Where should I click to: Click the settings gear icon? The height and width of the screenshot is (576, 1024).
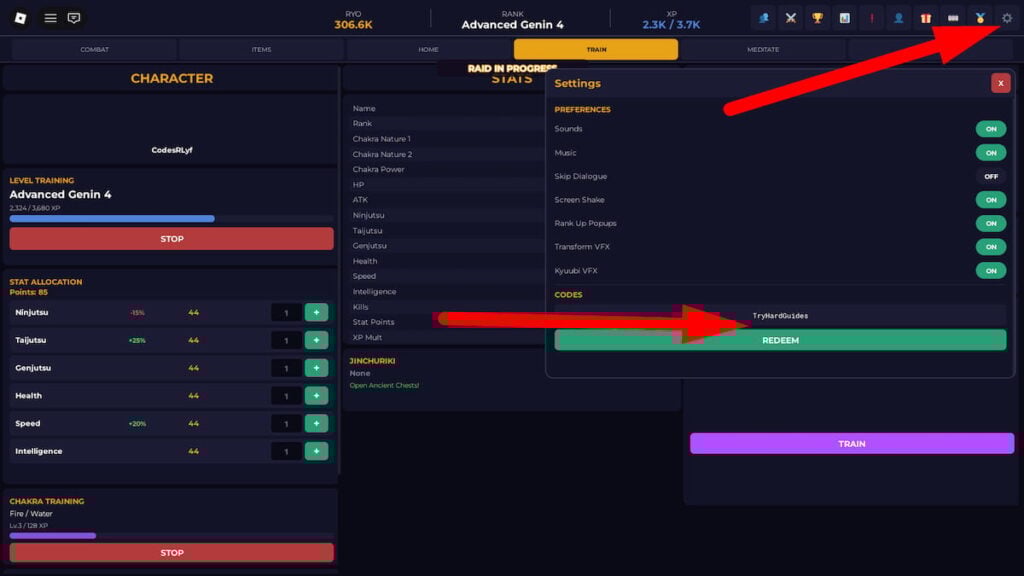[1008, 17]
